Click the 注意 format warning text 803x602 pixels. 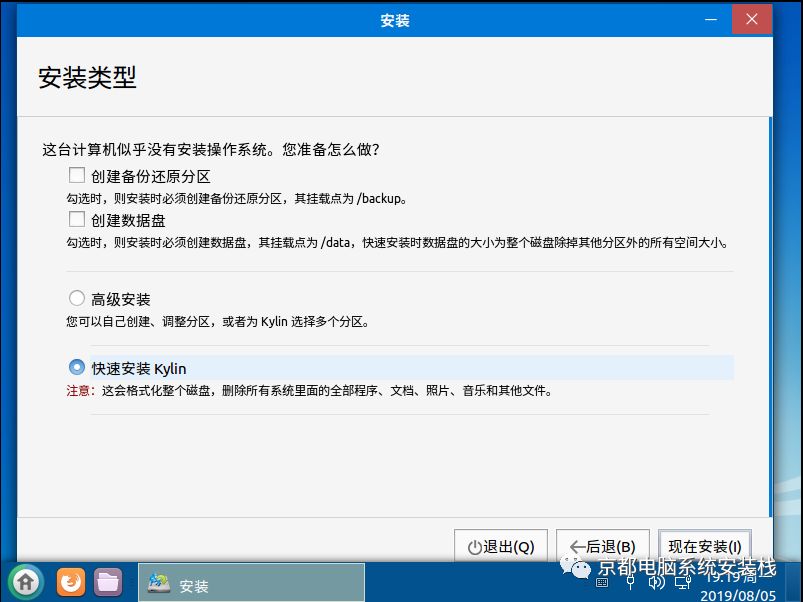click(x=309, y=391)
